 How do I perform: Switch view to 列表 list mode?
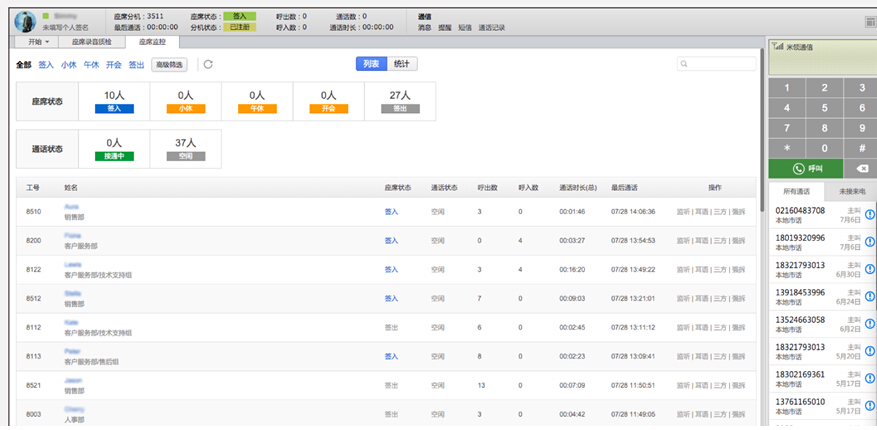point(371,64)
